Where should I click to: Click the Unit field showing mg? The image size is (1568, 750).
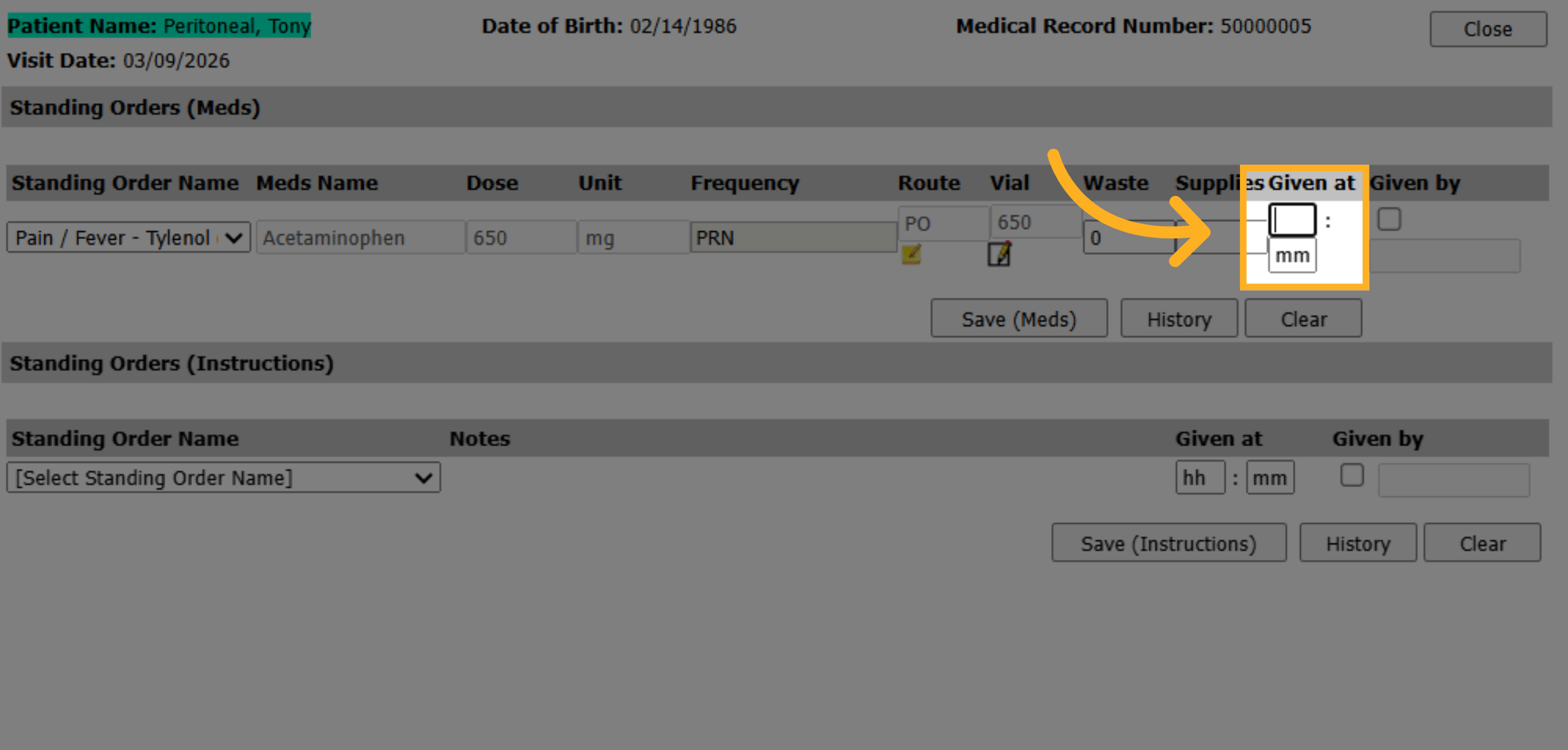[633, 237]
